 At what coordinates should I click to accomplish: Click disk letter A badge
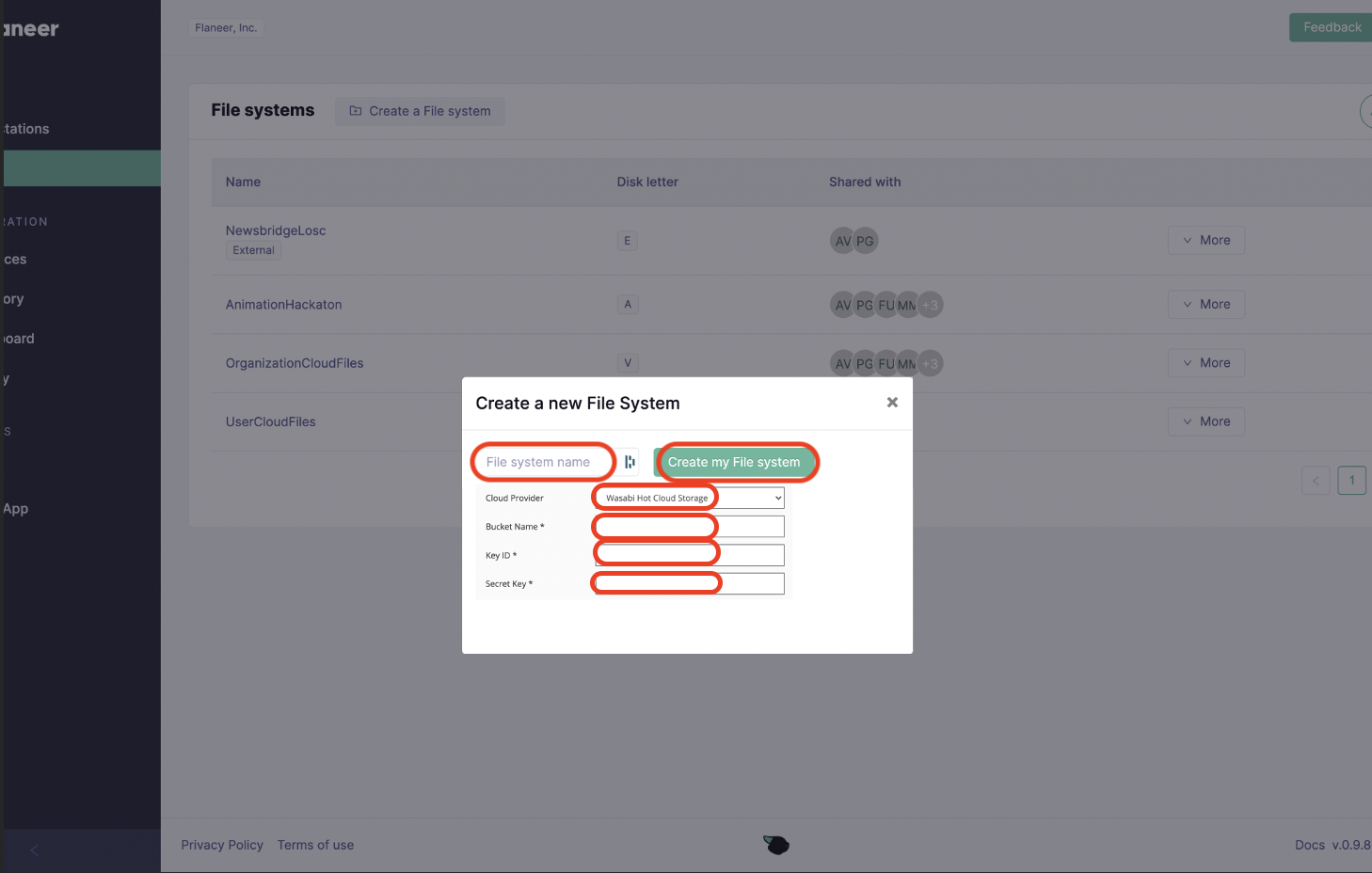click(x=628, y=305)
